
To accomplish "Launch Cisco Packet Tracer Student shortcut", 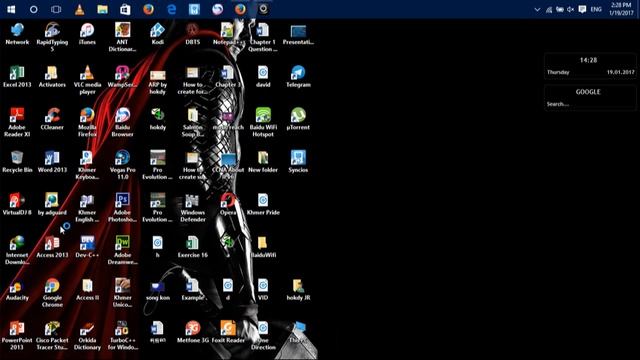I will click(x=52, y=336).
